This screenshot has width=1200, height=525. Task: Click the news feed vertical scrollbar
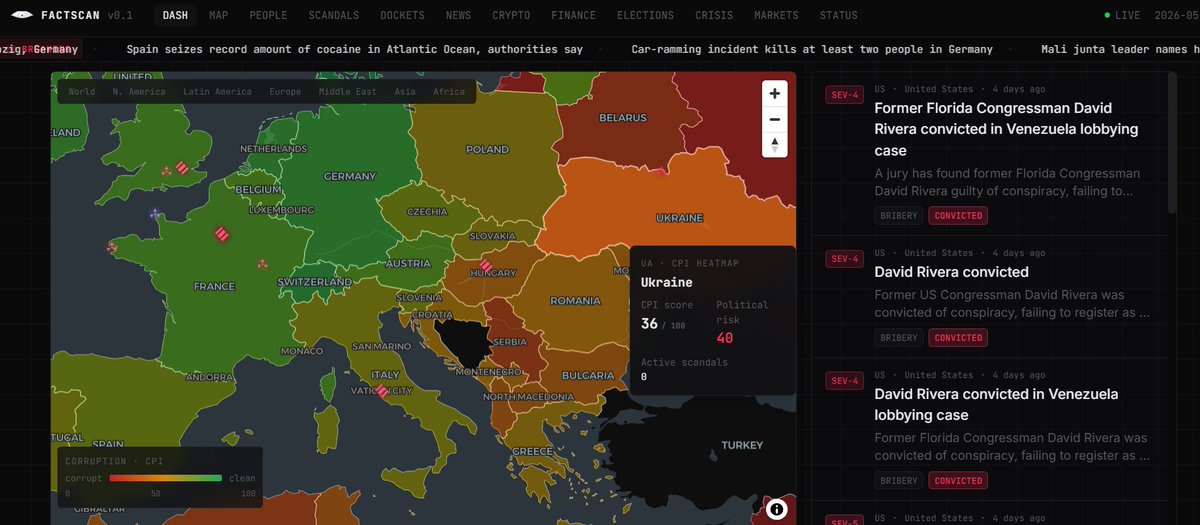(1173, 141)
